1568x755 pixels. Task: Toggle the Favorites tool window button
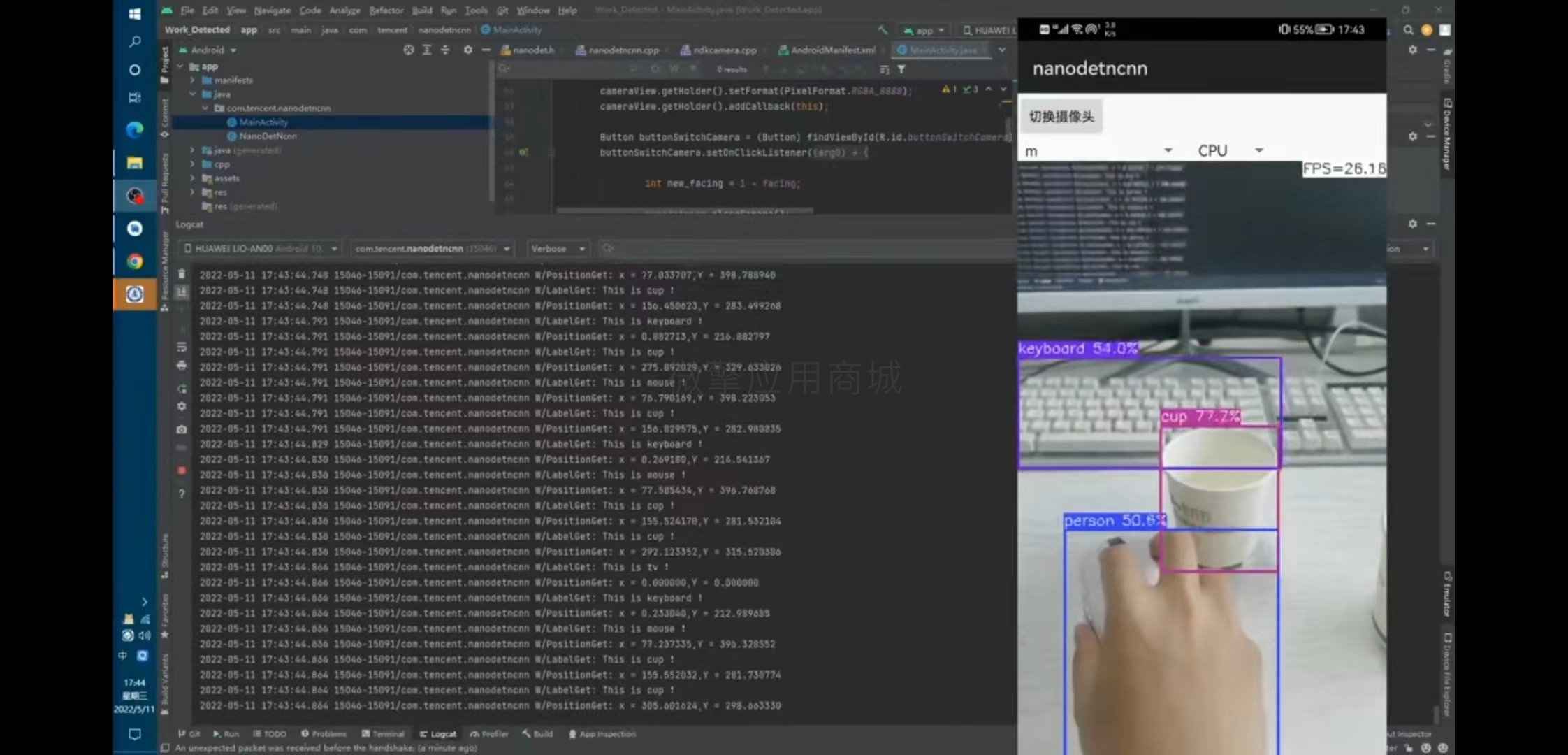point(165,616)
